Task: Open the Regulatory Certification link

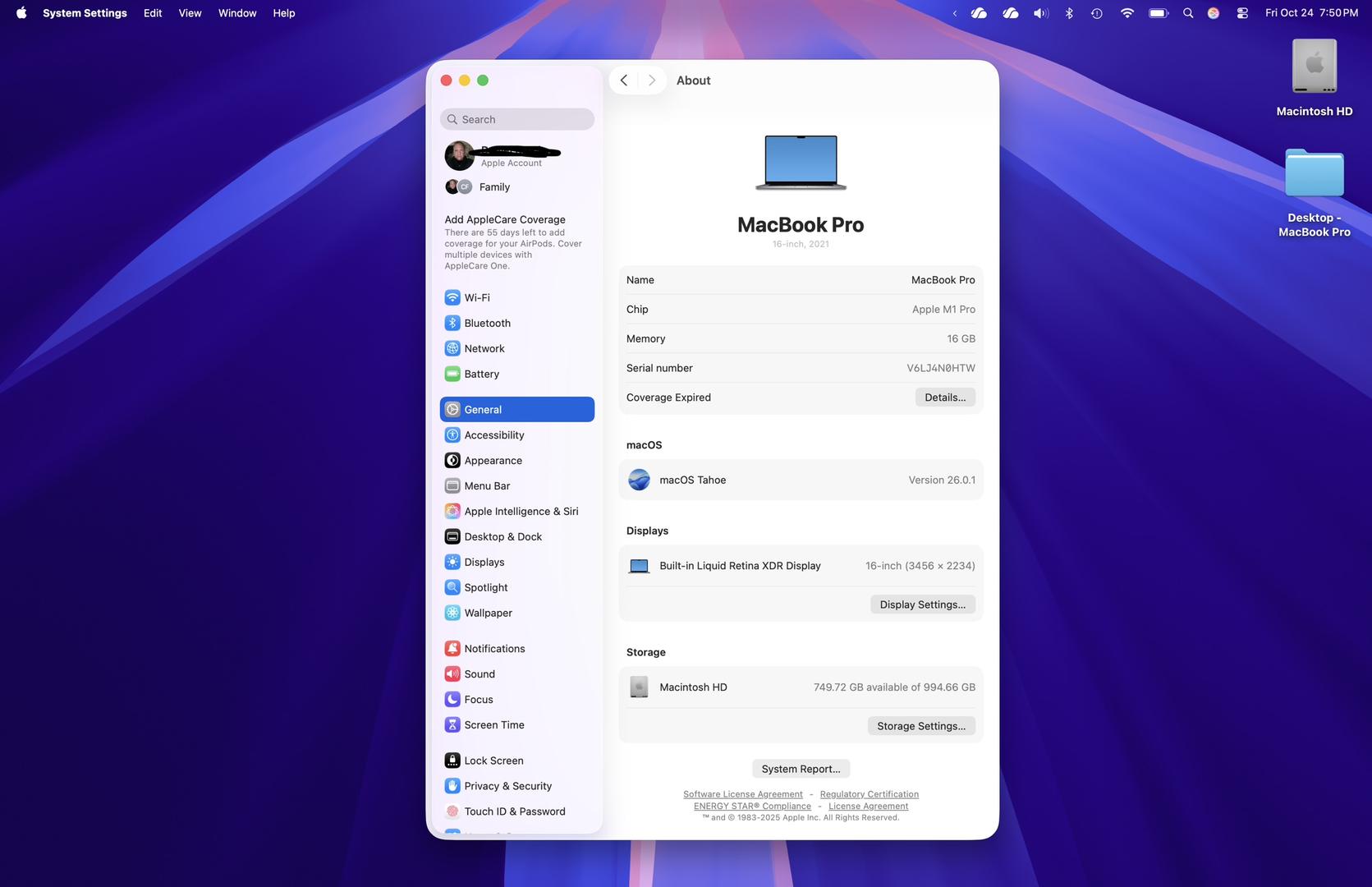Action: [869, 794]
